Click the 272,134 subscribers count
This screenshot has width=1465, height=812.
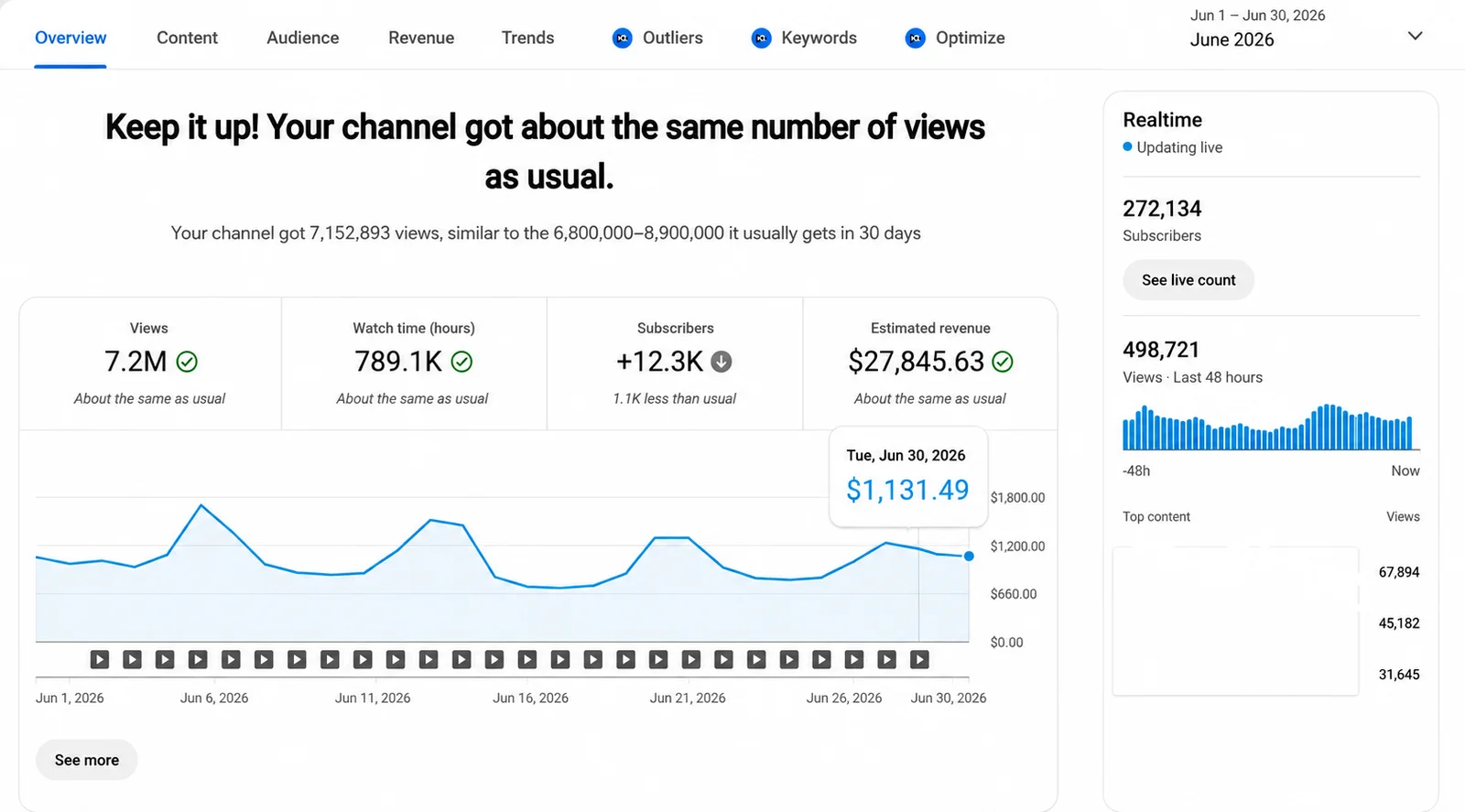[x=1162, y=209]
